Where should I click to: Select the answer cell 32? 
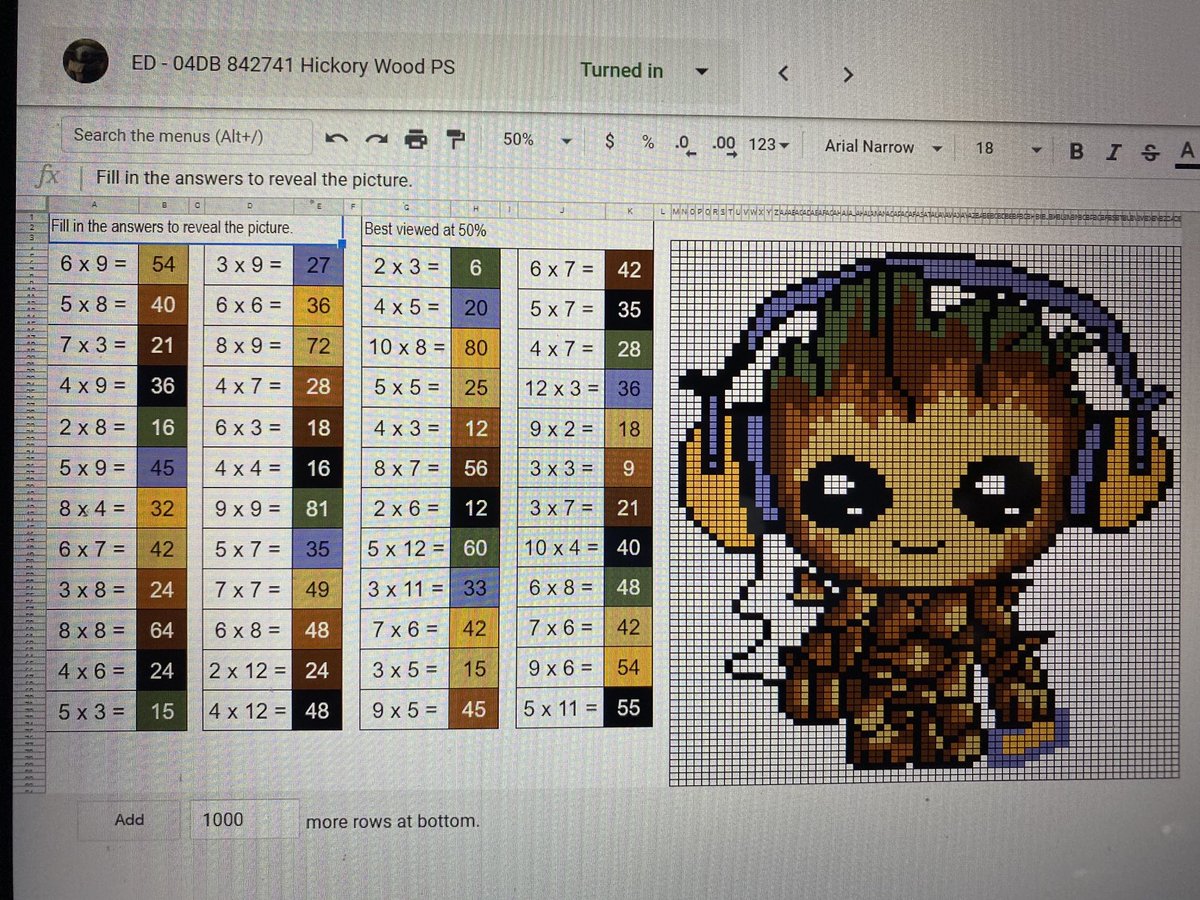coord(162,508)
